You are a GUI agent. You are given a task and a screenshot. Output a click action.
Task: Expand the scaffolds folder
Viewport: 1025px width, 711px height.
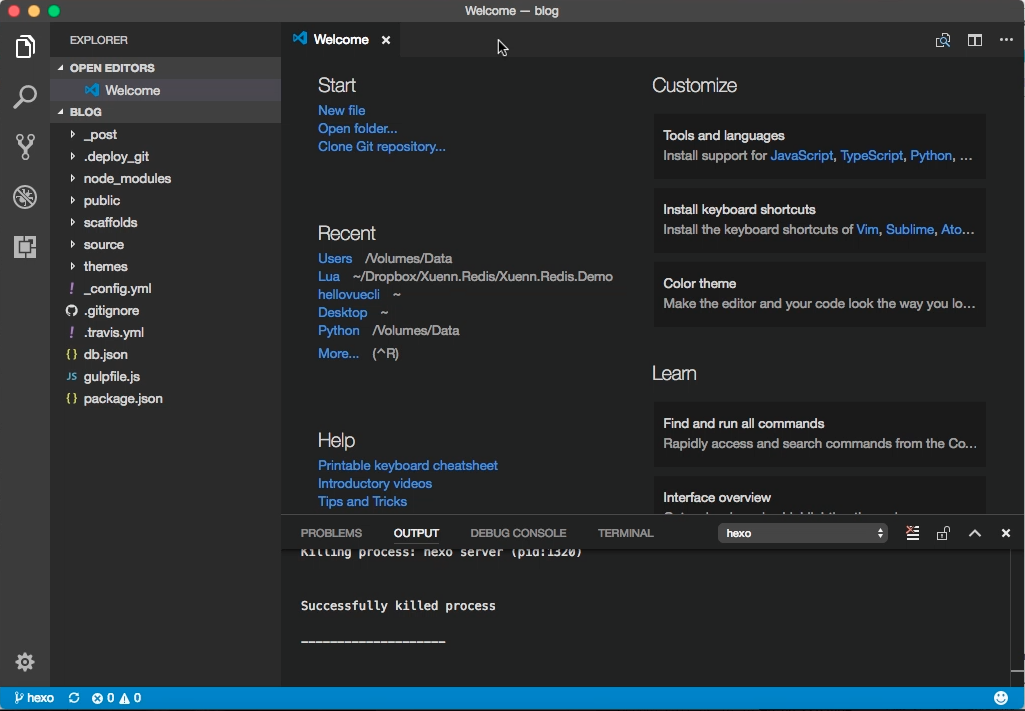(165, 222)
